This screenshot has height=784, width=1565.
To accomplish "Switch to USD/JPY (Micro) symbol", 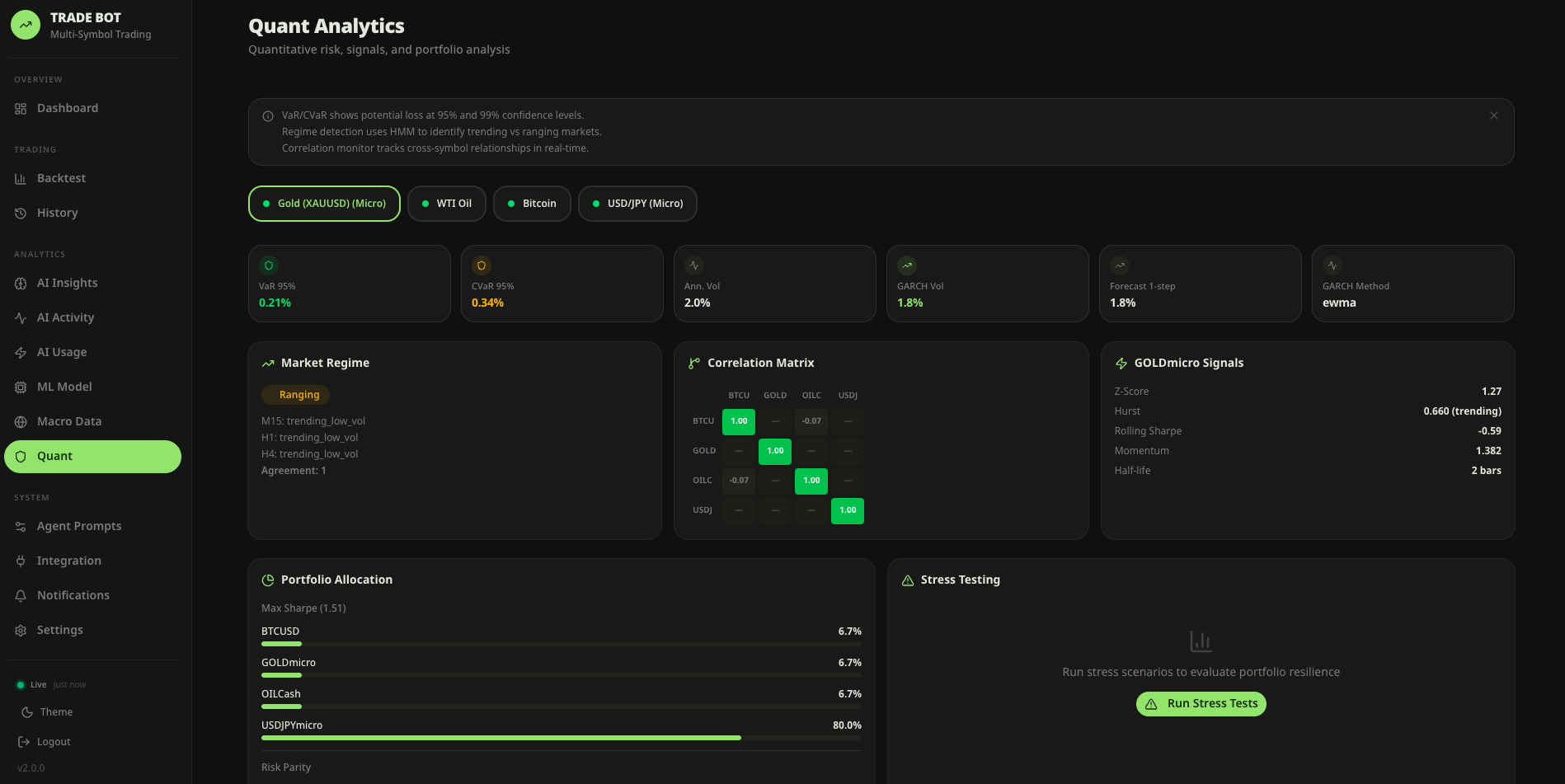I will [637, 204].
